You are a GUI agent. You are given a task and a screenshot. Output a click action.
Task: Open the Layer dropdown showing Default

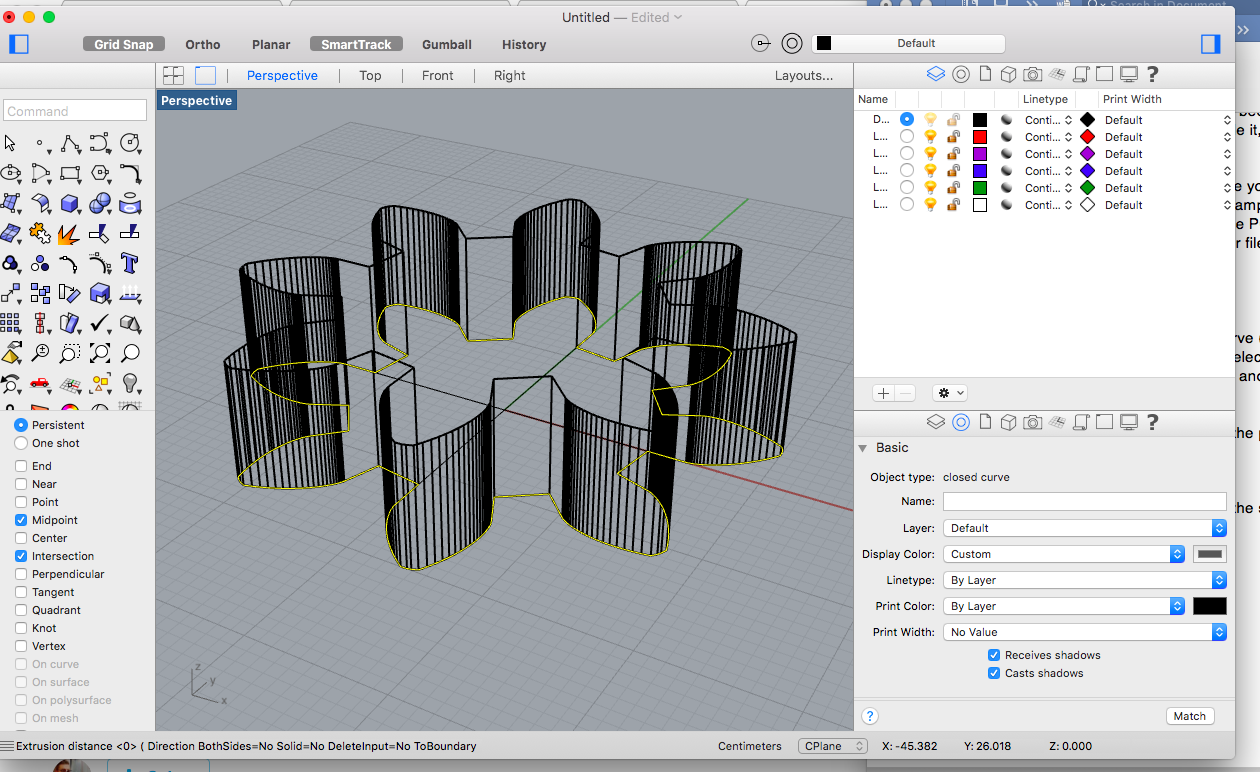tap(1084, 528)
